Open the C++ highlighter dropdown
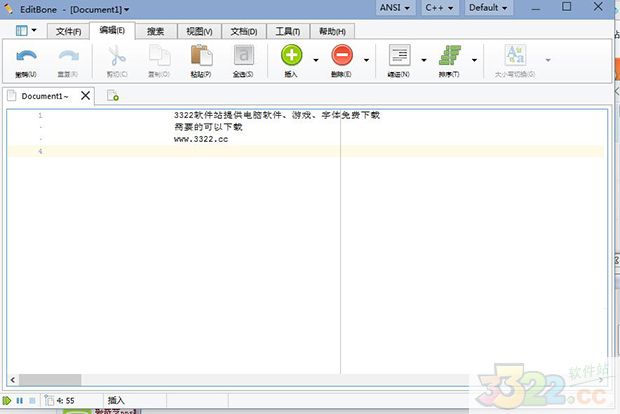 [439, 8]
